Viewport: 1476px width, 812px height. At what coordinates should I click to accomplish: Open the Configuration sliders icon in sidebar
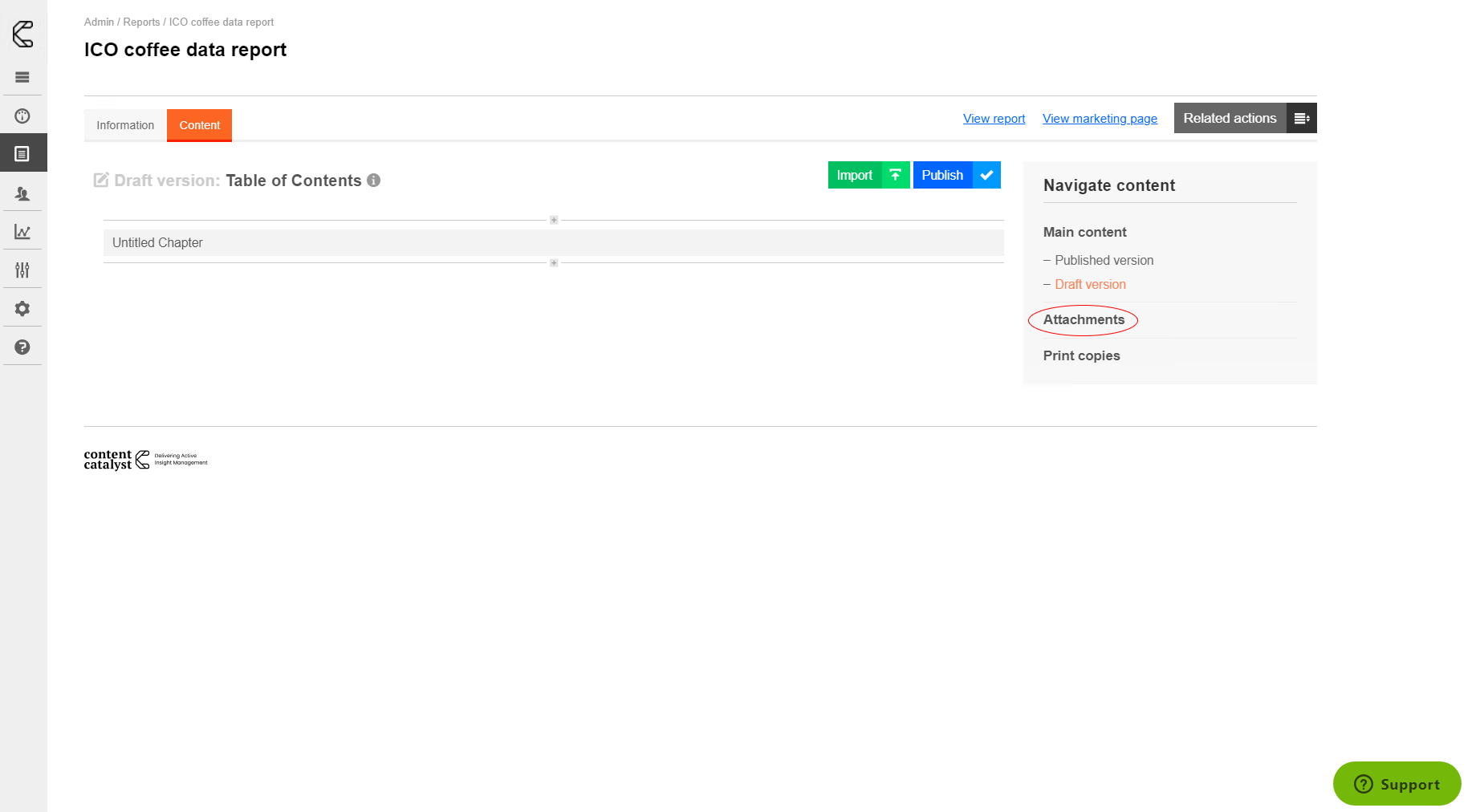tap(22, 270)
